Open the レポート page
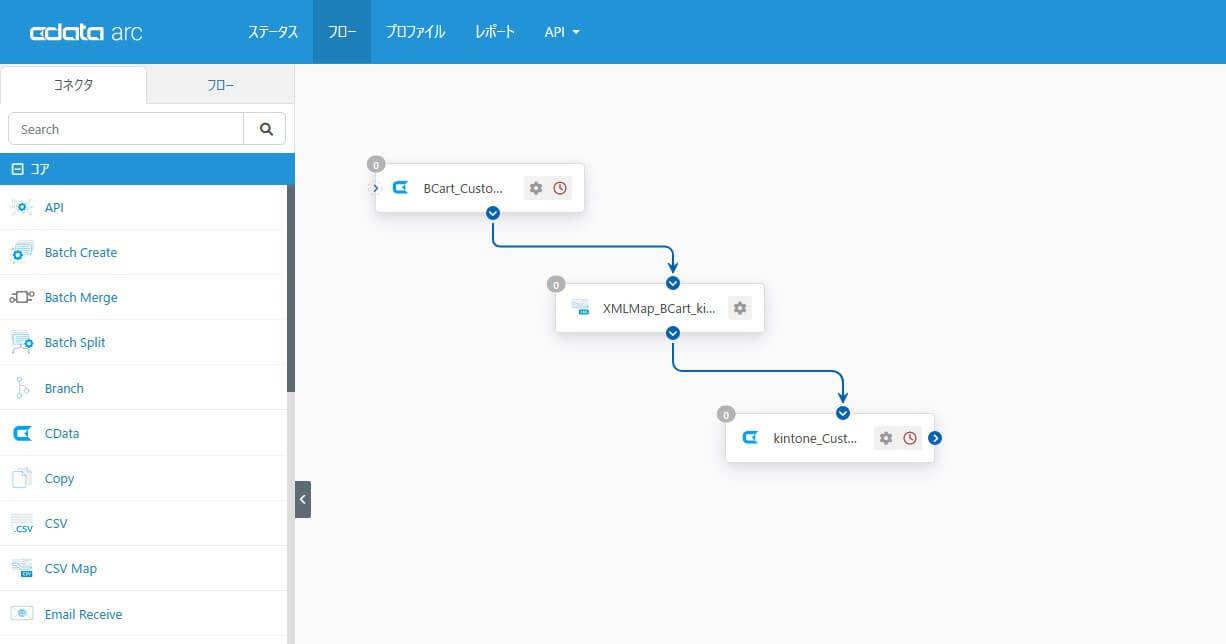 (495, 32)
